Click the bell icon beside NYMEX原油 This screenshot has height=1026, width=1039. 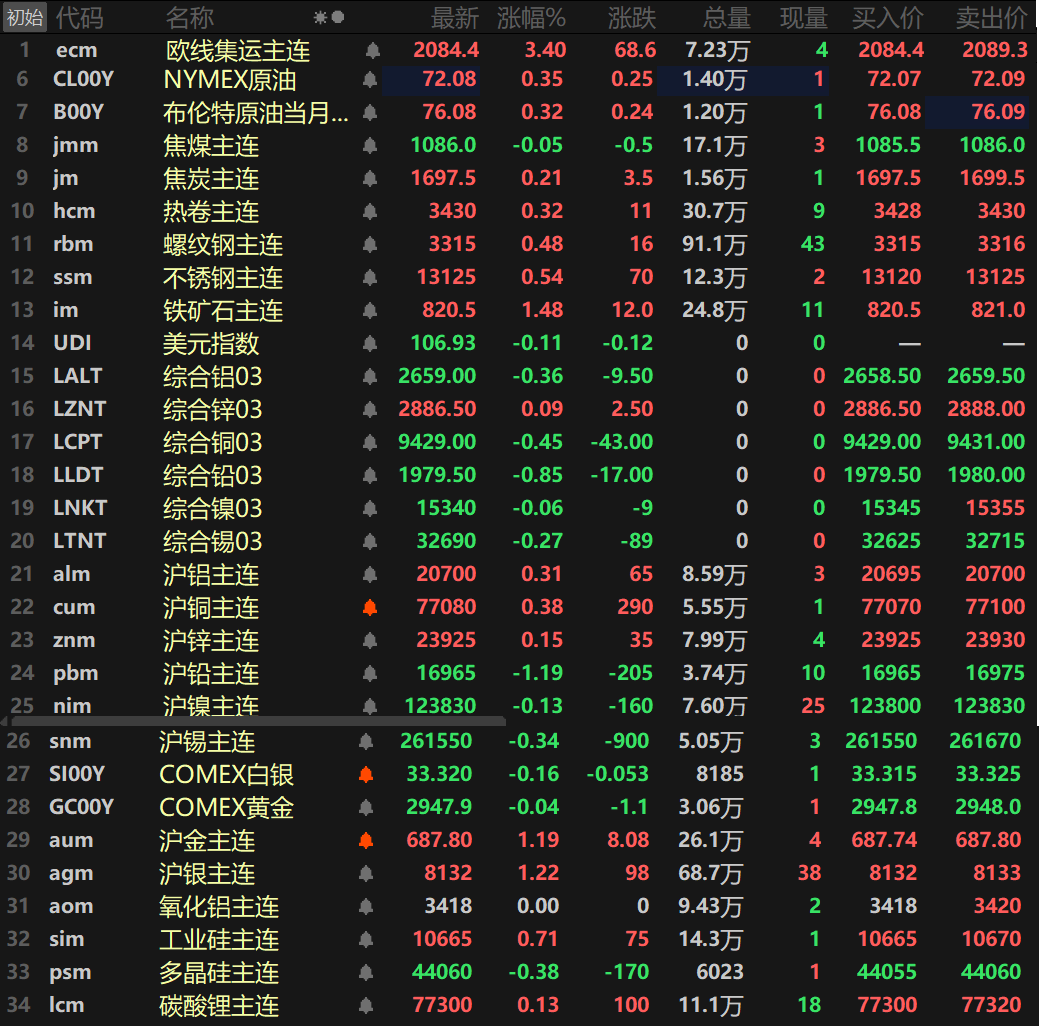[x=370, y=80]
